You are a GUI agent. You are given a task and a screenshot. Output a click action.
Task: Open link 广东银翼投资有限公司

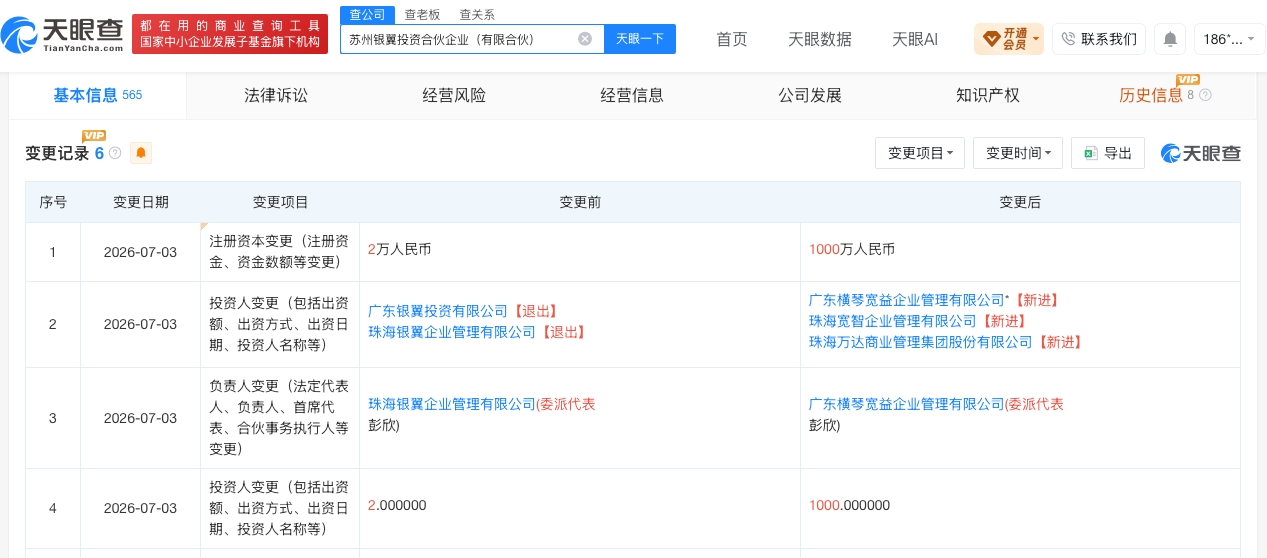[x=440, y=311]
